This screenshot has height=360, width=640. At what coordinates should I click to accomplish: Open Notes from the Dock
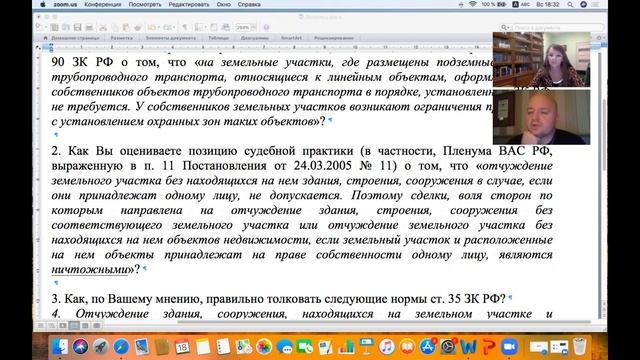click(x=203, y=347)
